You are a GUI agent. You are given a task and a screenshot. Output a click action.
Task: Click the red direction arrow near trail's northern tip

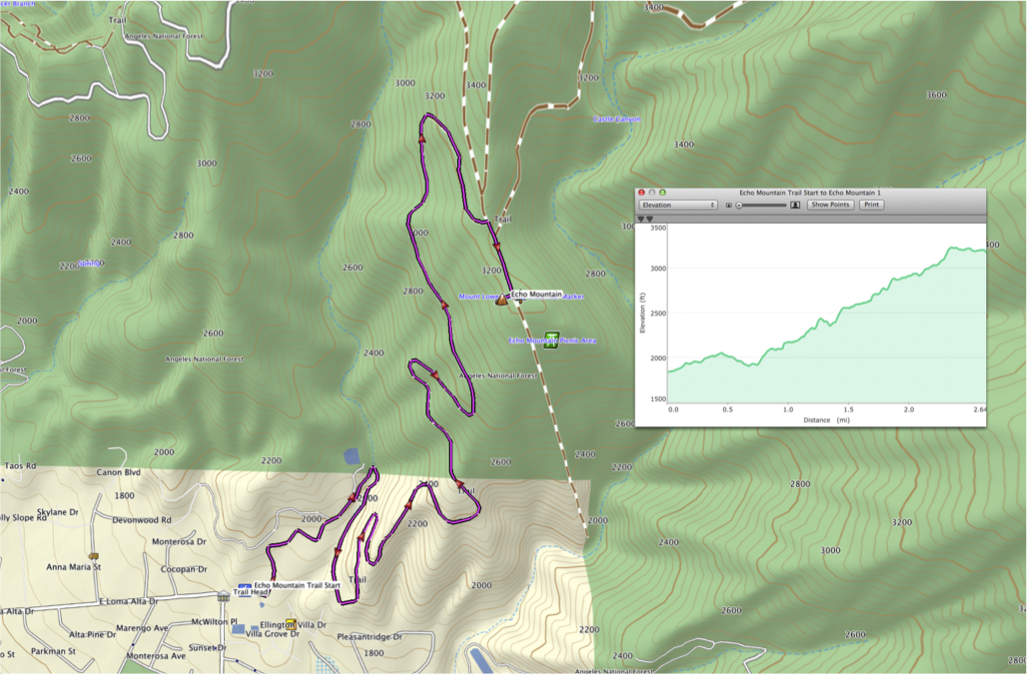[422, 140]
